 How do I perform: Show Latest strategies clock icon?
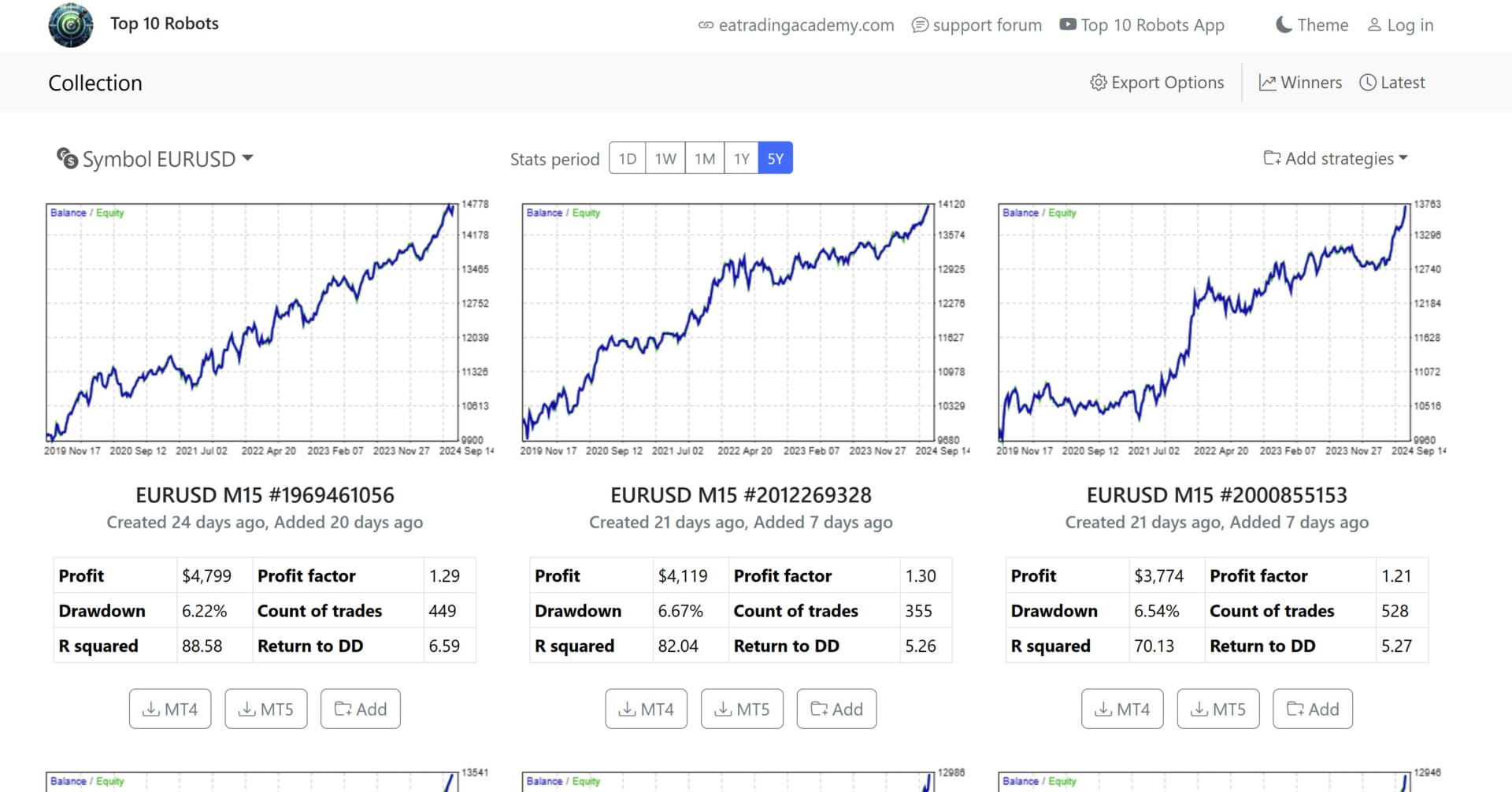point(1368,83)
